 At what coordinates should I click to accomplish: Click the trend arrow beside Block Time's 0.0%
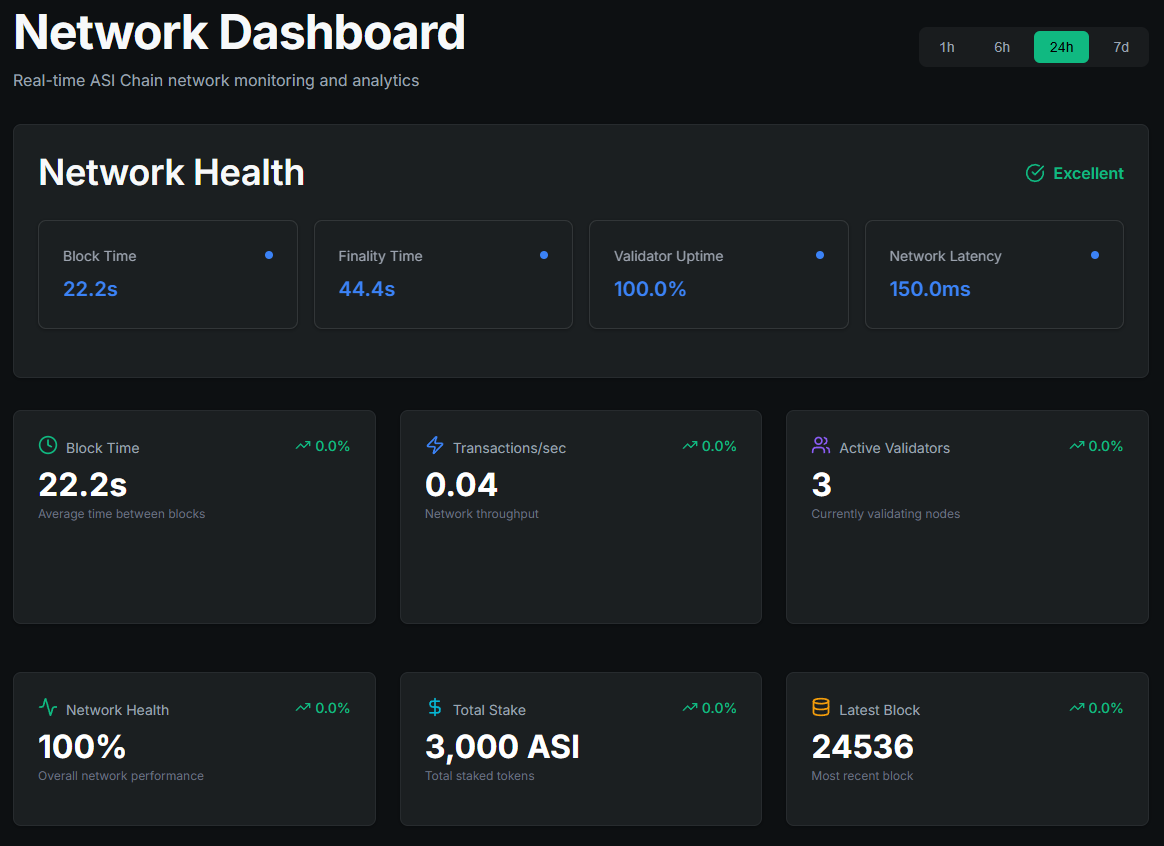[x=302, y=445]
